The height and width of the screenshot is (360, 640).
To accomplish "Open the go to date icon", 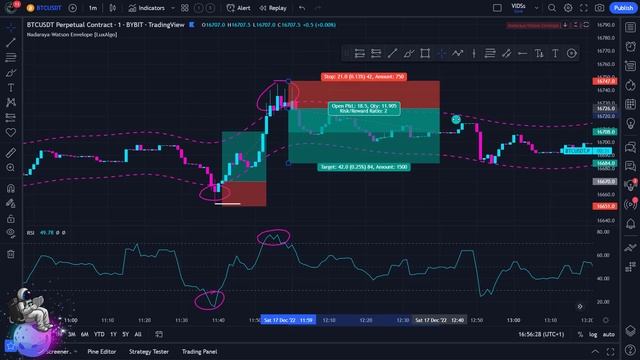I will pos(159,334).
